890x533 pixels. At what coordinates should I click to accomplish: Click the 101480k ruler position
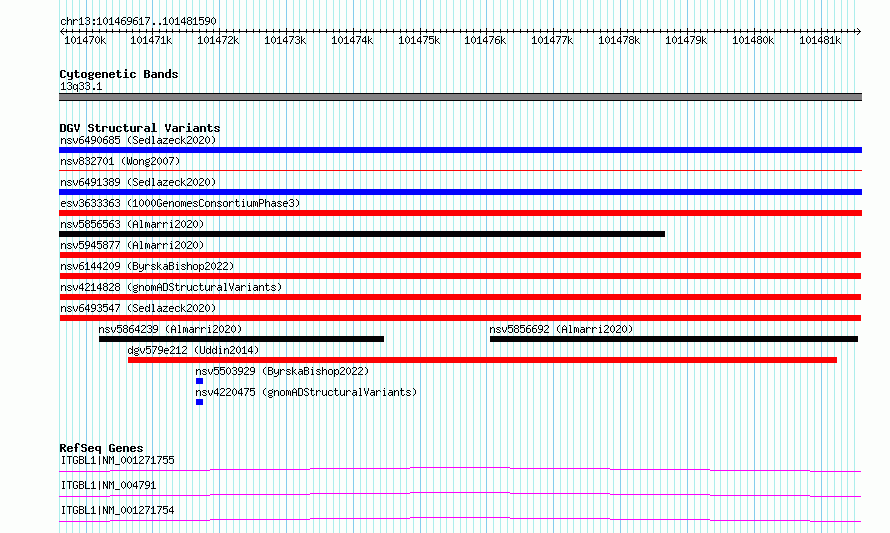(753, 40)
